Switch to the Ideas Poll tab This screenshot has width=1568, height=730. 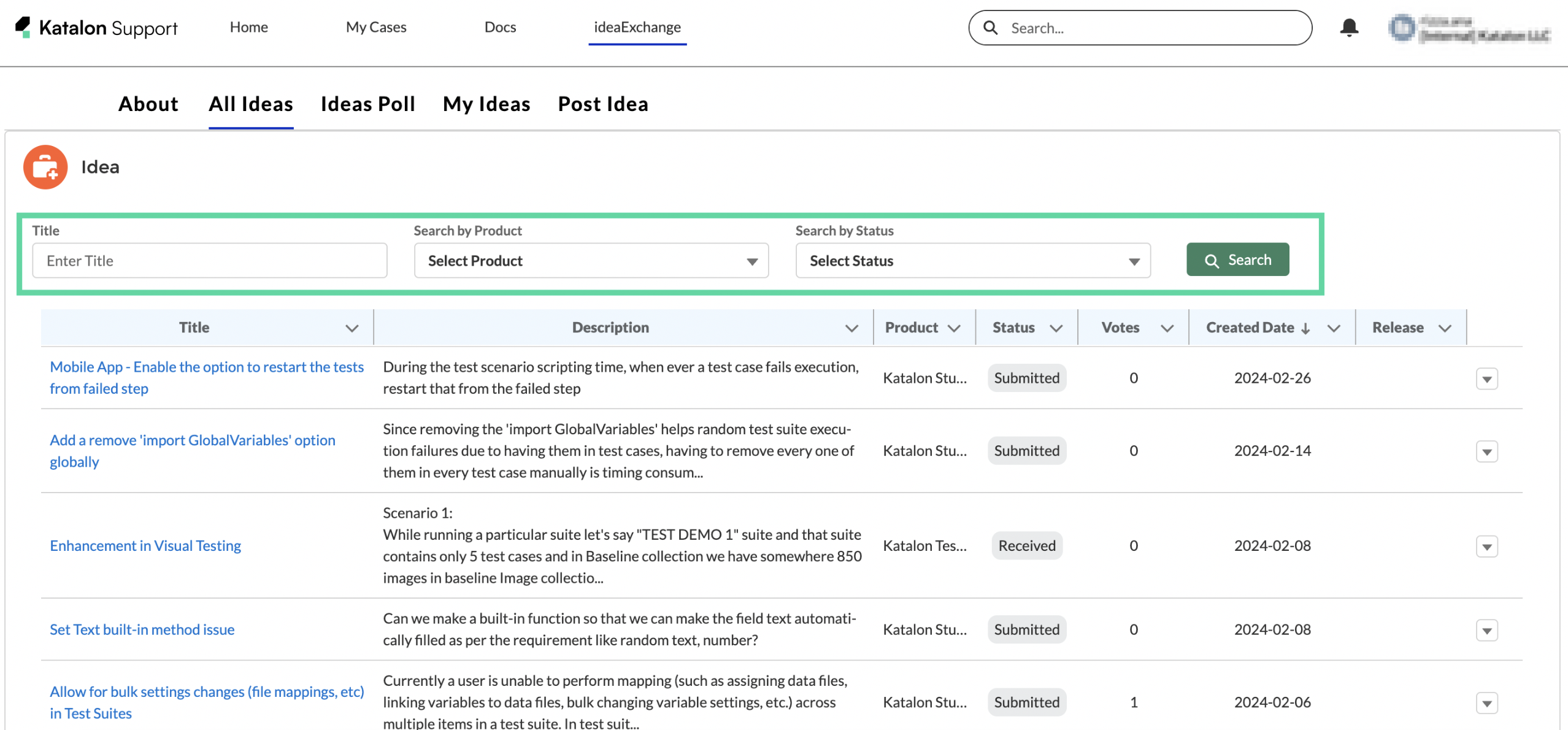[367, 104]
